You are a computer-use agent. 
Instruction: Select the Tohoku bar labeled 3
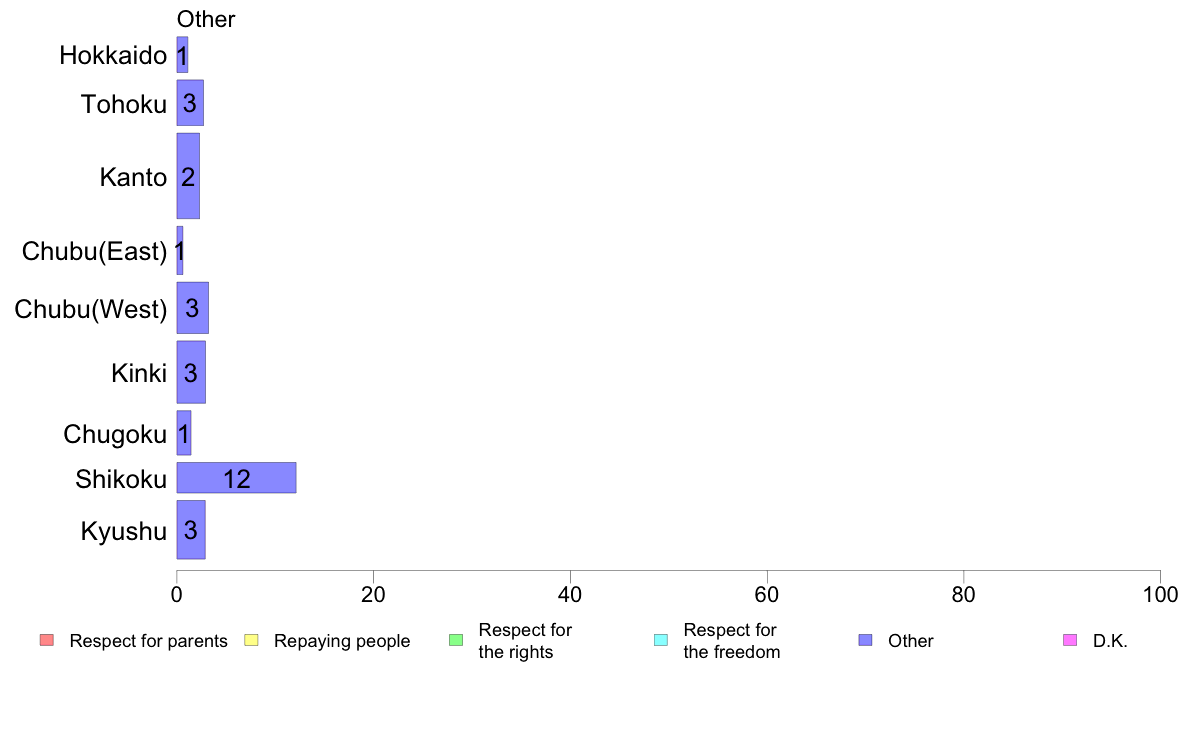tap(190, 103)
